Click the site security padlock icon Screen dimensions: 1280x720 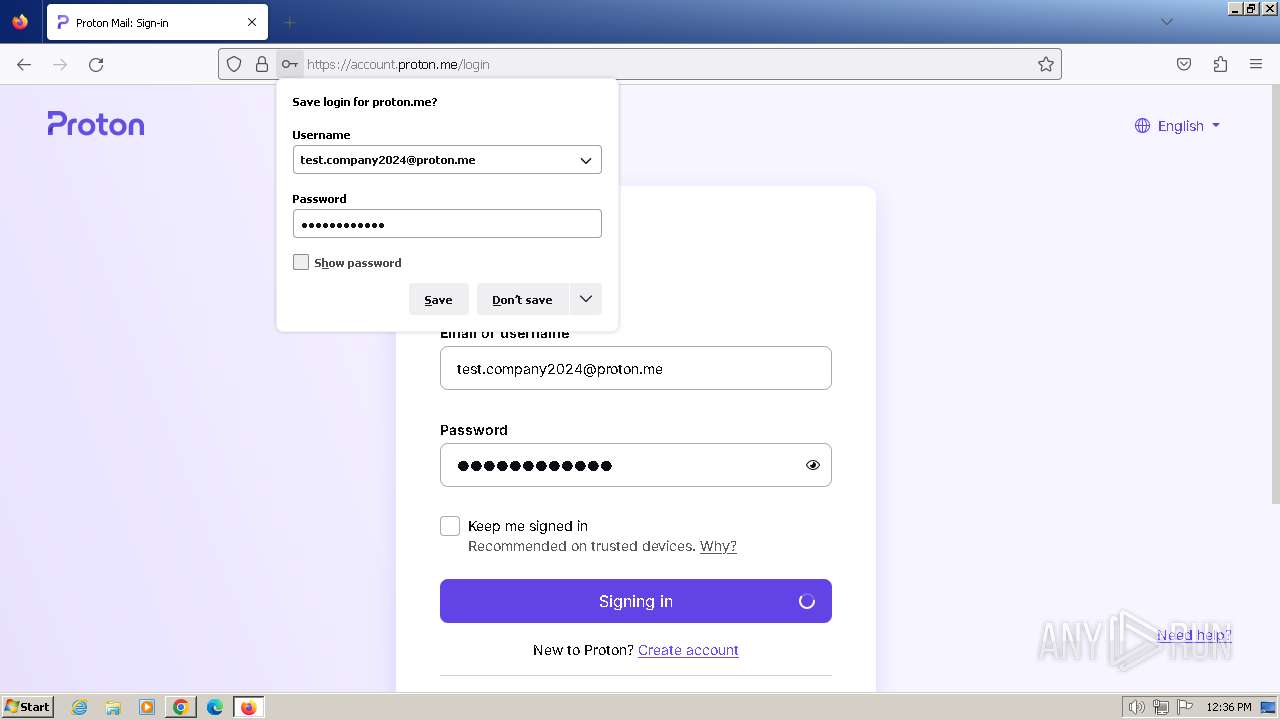point(262,64)
